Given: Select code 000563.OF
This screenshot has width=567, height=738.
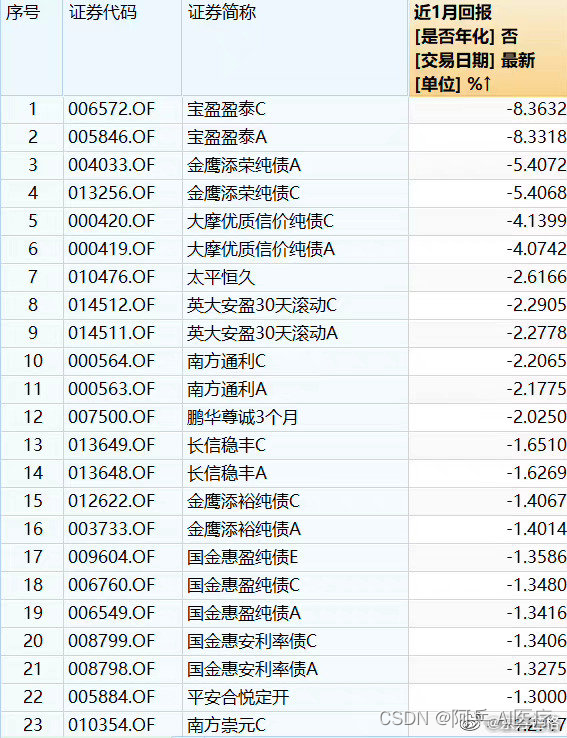Looking at the screenshot, I should point(112,389).
